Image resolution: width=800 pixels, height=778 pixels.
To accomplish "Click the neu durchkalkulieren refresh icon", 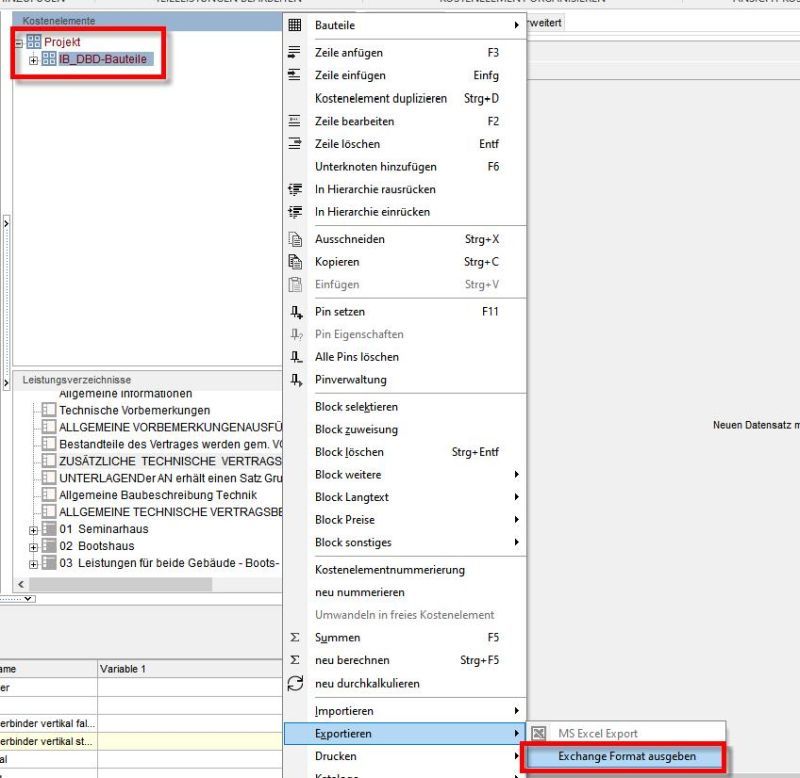I will pos(295,683).
